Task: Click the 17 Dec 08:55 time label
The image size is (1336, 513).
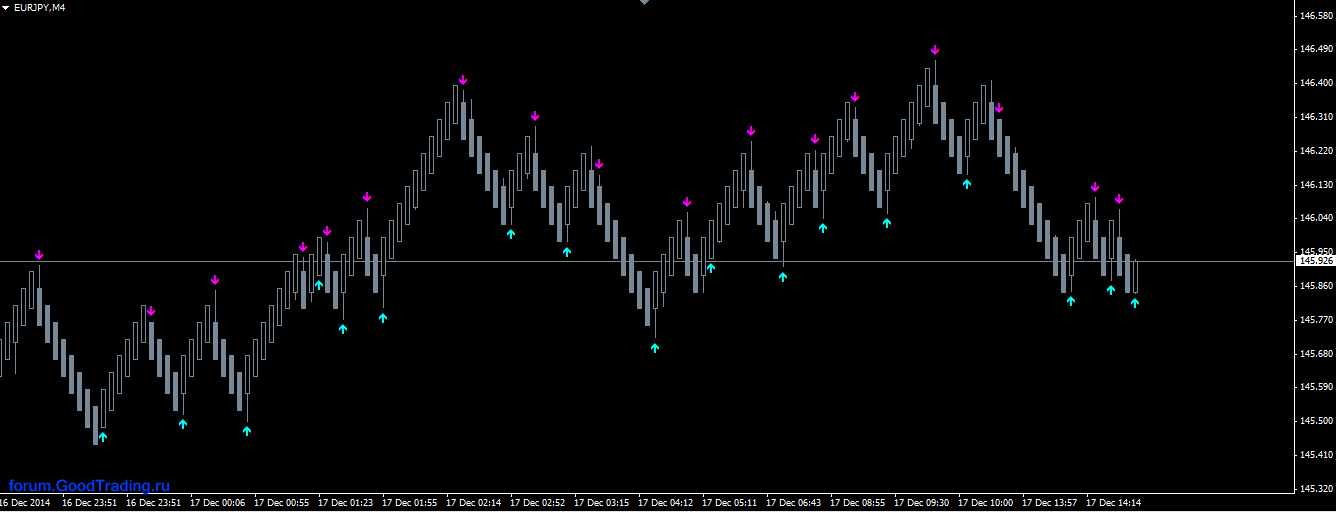Action: point(857,503)
